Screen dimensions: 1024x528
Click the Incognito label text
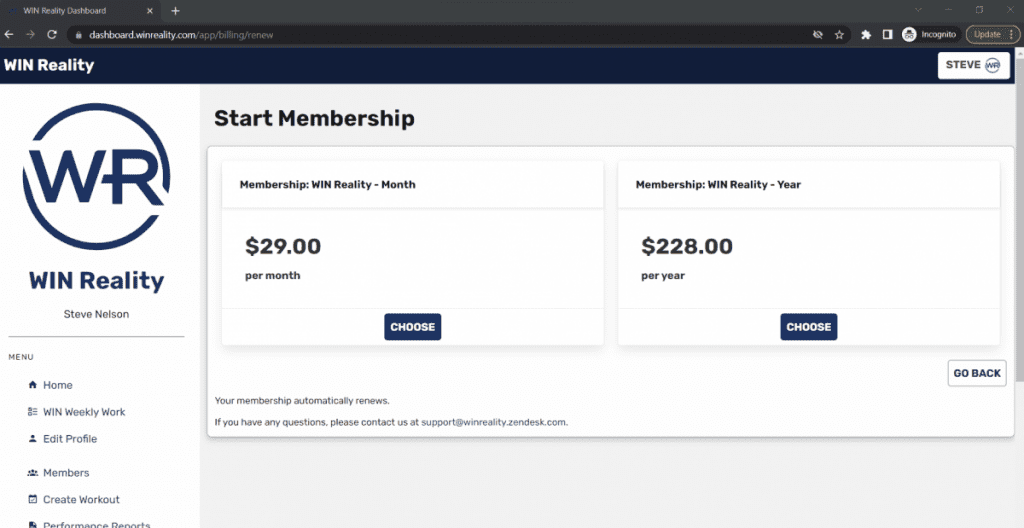[938, 35]
